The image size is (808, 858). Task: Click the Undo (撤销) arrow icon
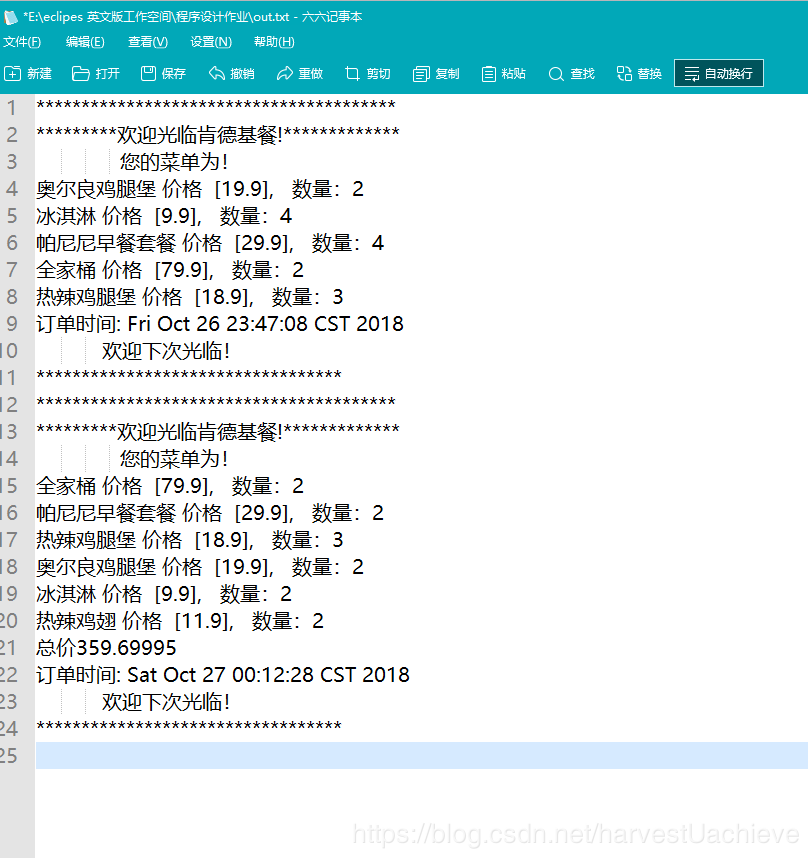click(x=217, y=73)
